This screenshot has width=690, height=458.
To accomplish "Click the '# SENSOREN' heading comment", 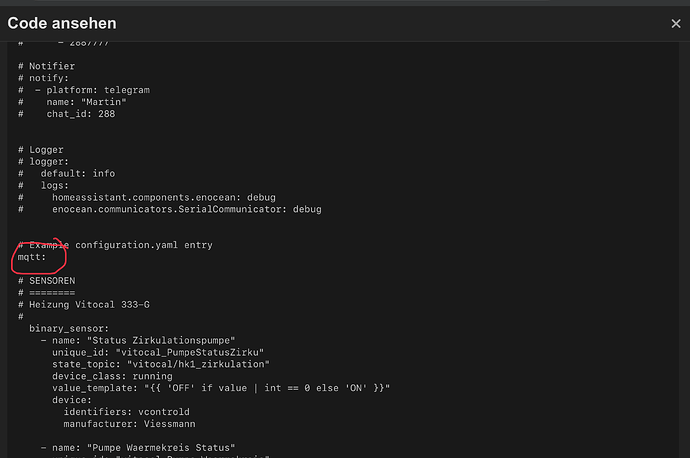I will 46,281.
